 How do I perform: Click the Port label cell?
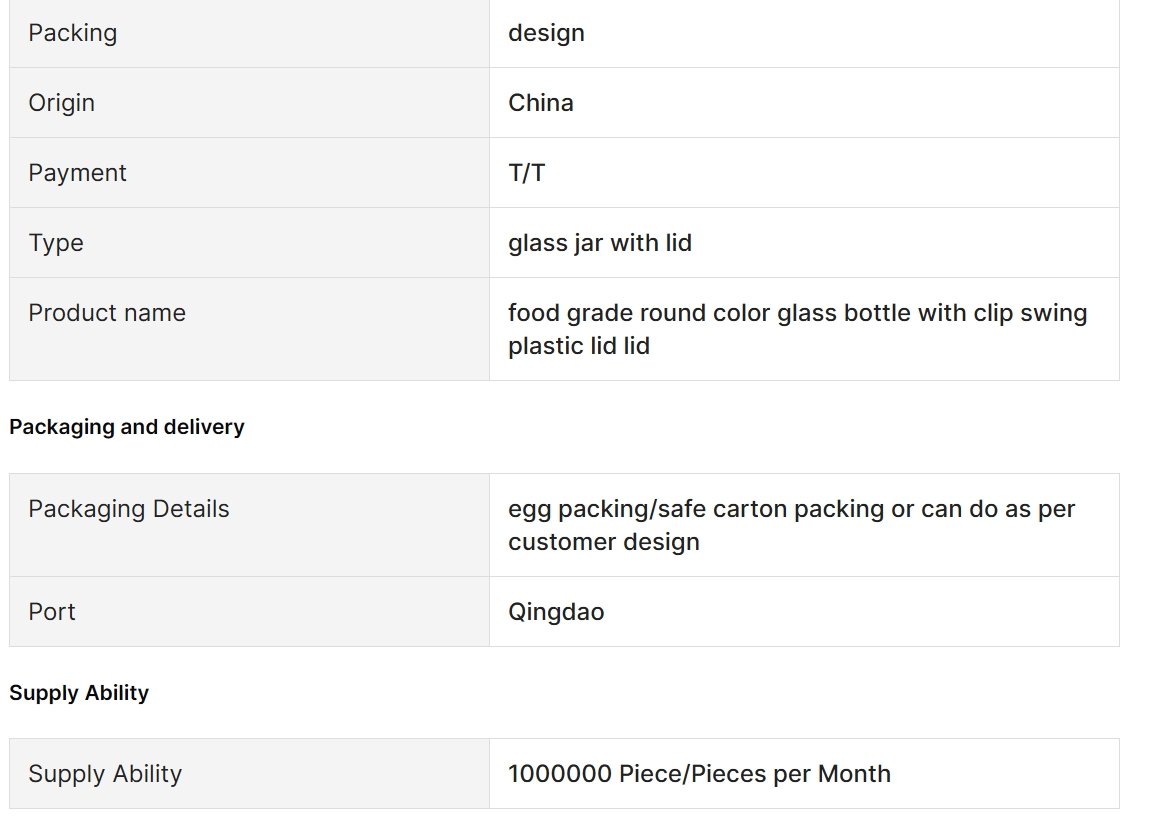(x=249, y=612)
